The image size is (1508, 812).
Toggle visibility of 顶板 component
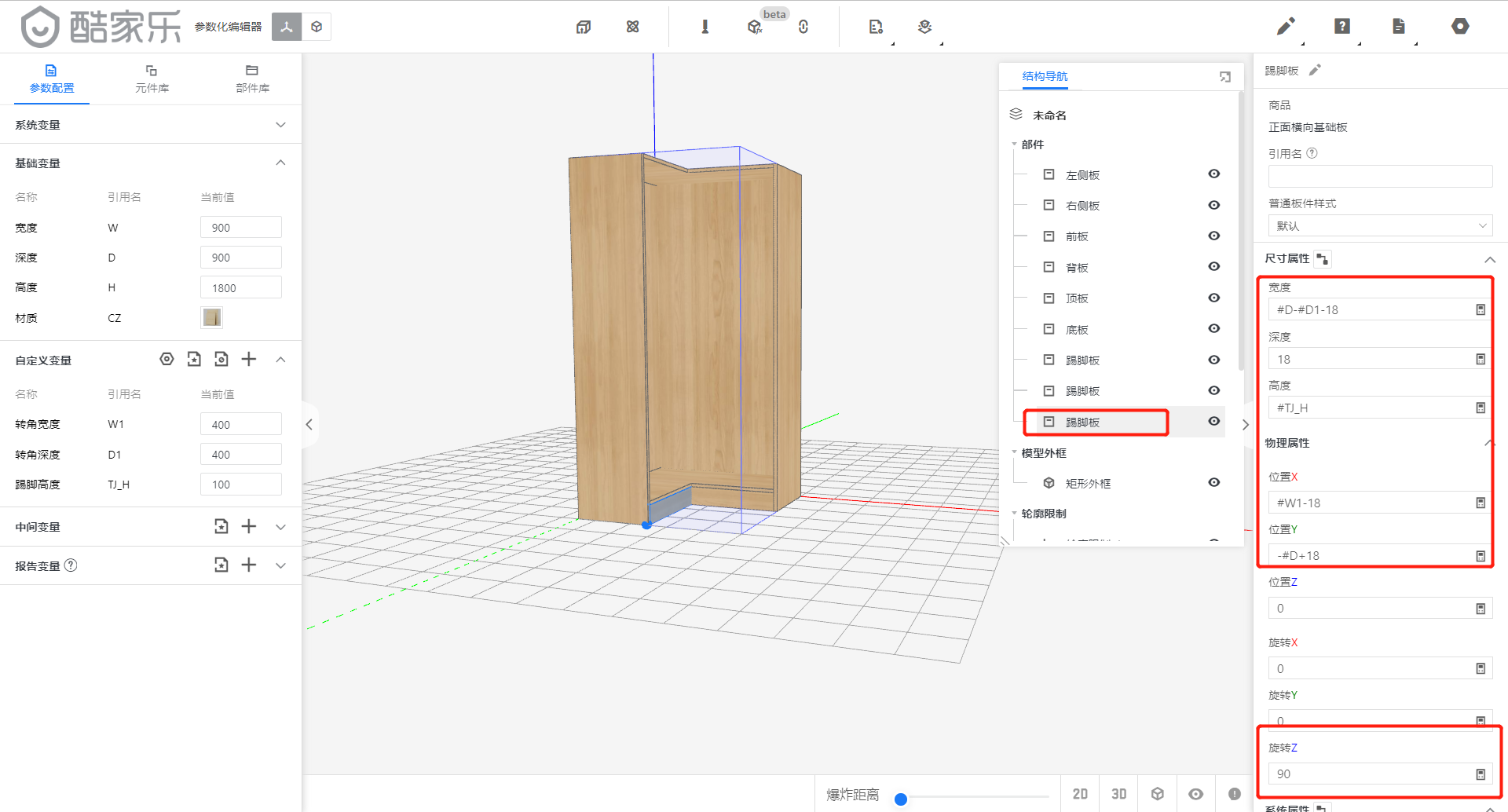pyautogui.click(x=1213, y=298)
